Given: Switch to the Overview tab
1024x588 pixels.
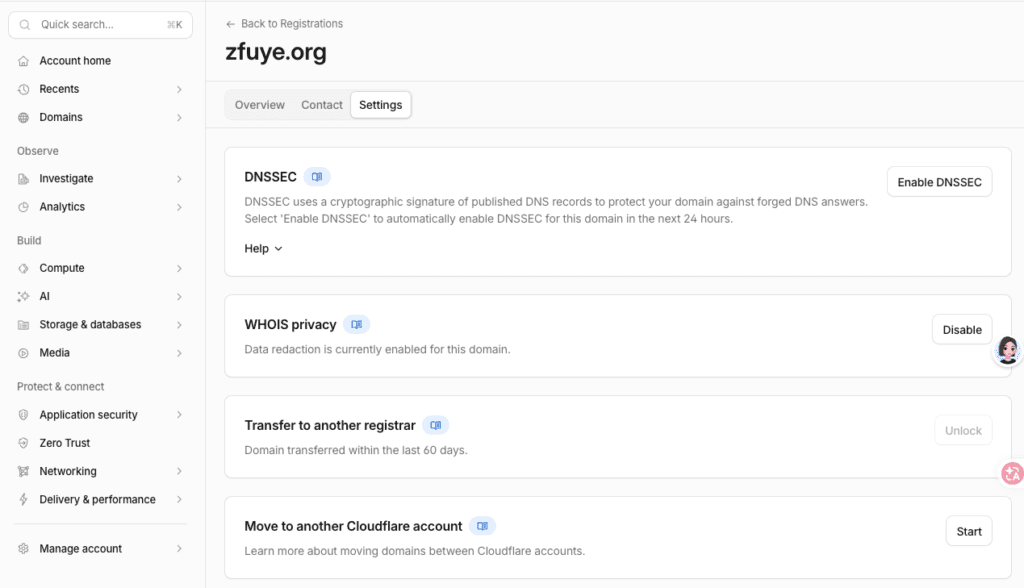Looking at the screenshot, I should (259, 105).
